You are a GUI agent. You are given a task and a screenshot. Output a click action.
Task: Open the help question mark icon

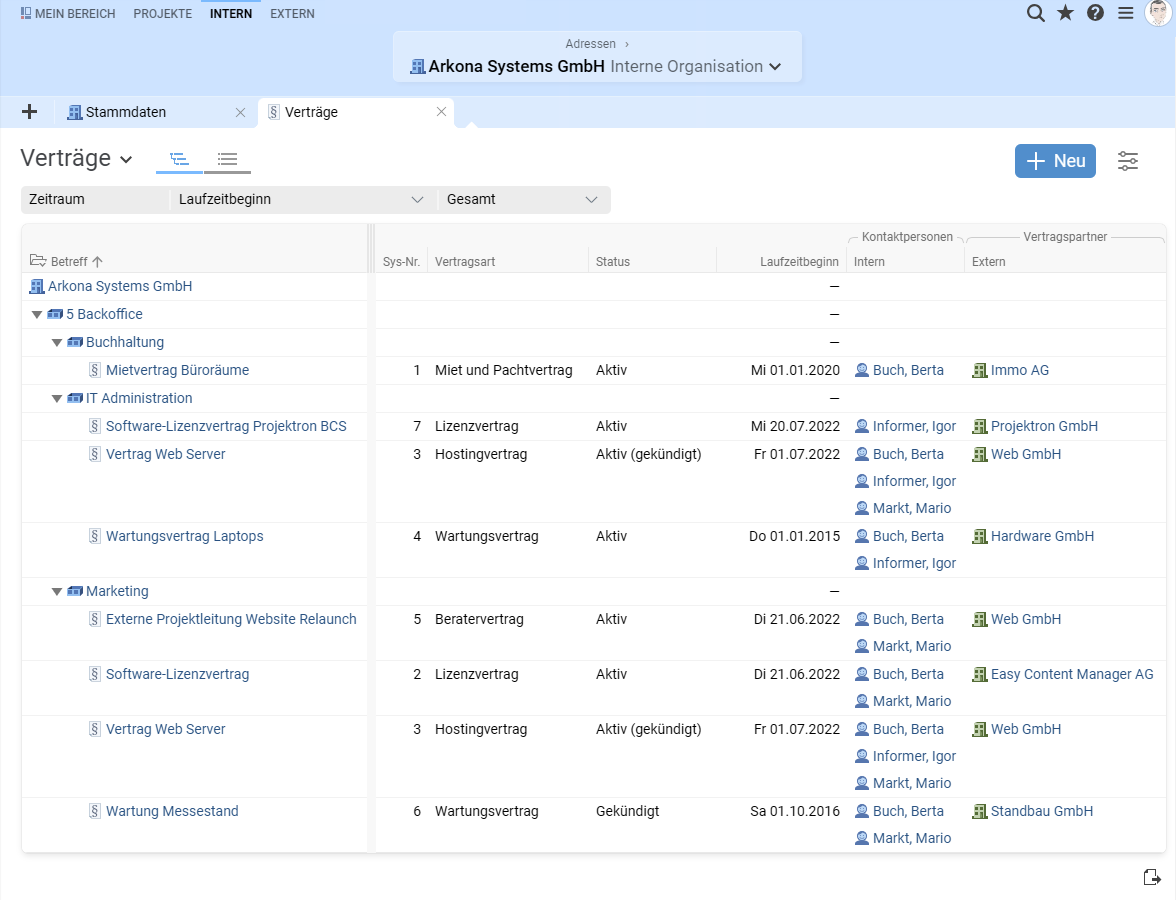[1095, 13]
